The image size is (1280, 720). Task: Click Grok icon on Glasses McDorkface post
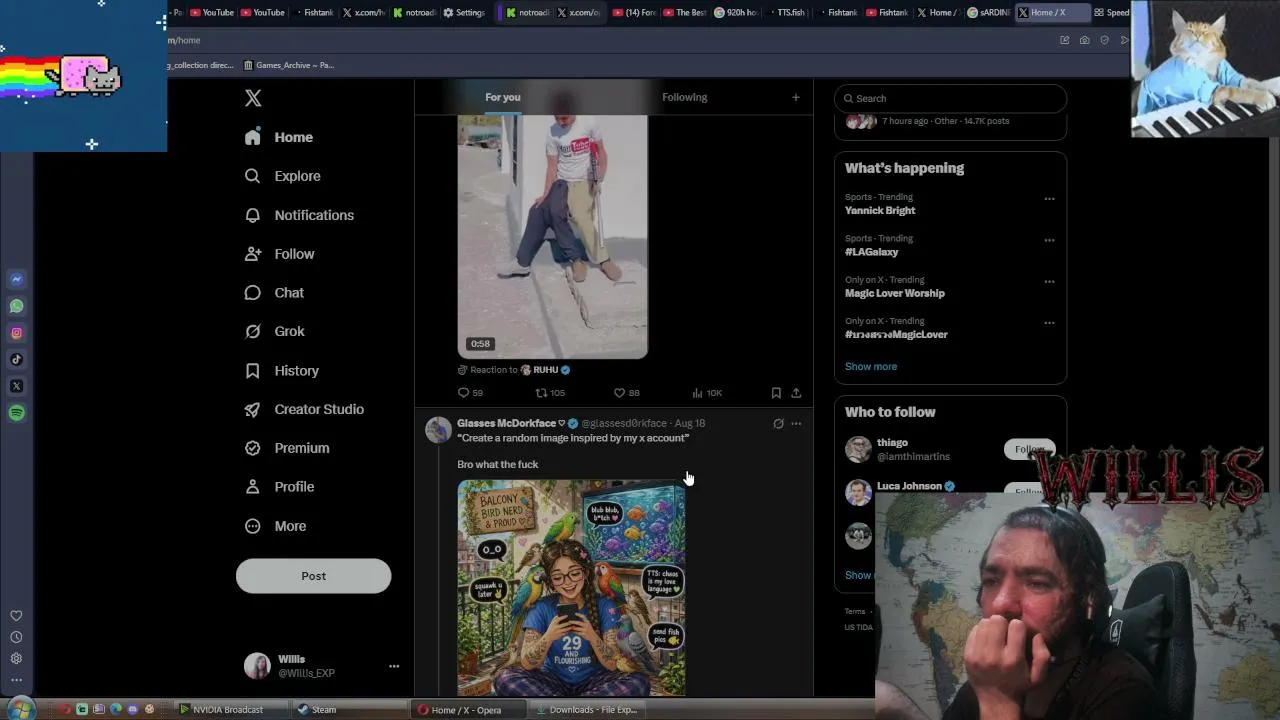(x=778, y=424)
